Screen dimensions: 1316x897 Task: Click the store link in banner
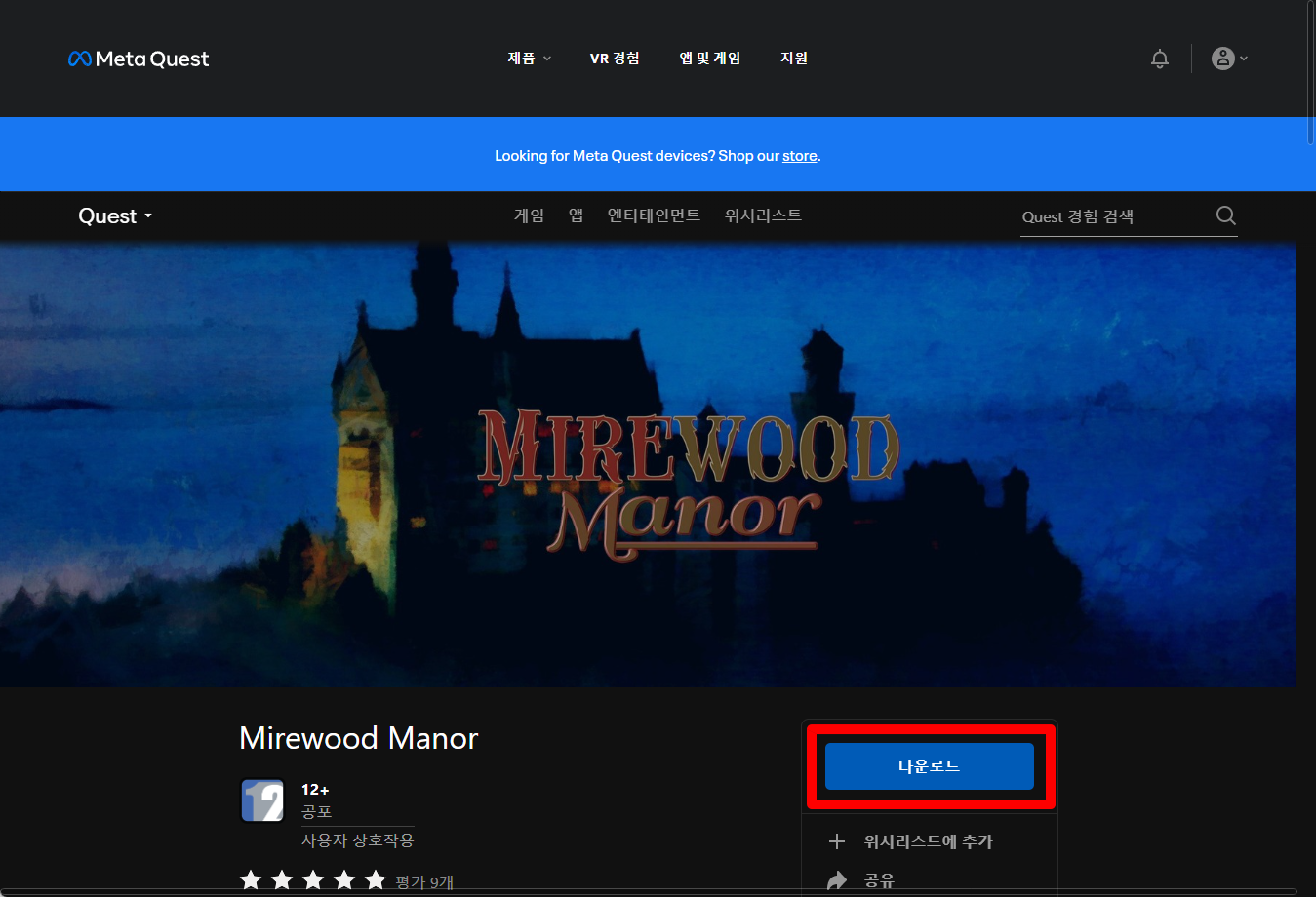pyautogui.click(x=800, y=156)
